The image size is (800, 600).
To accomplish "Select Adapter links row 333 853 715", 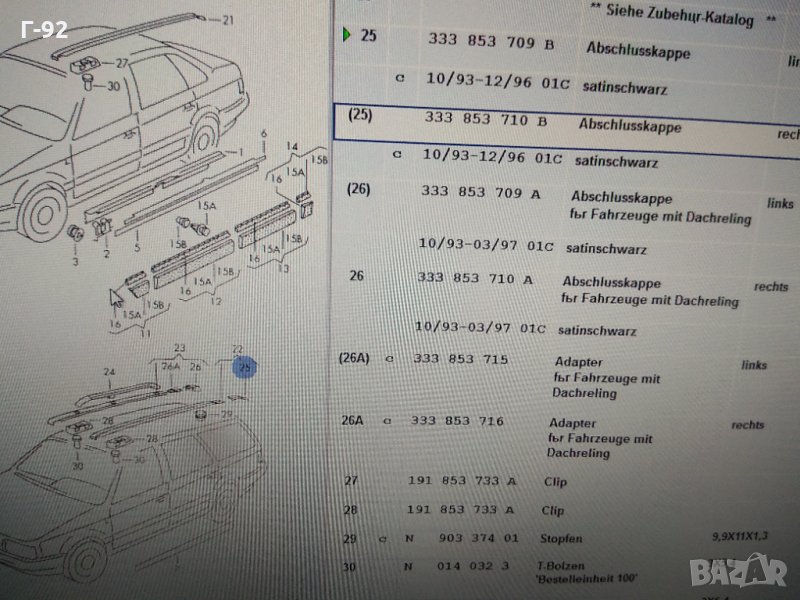I will tap(459, 359).
